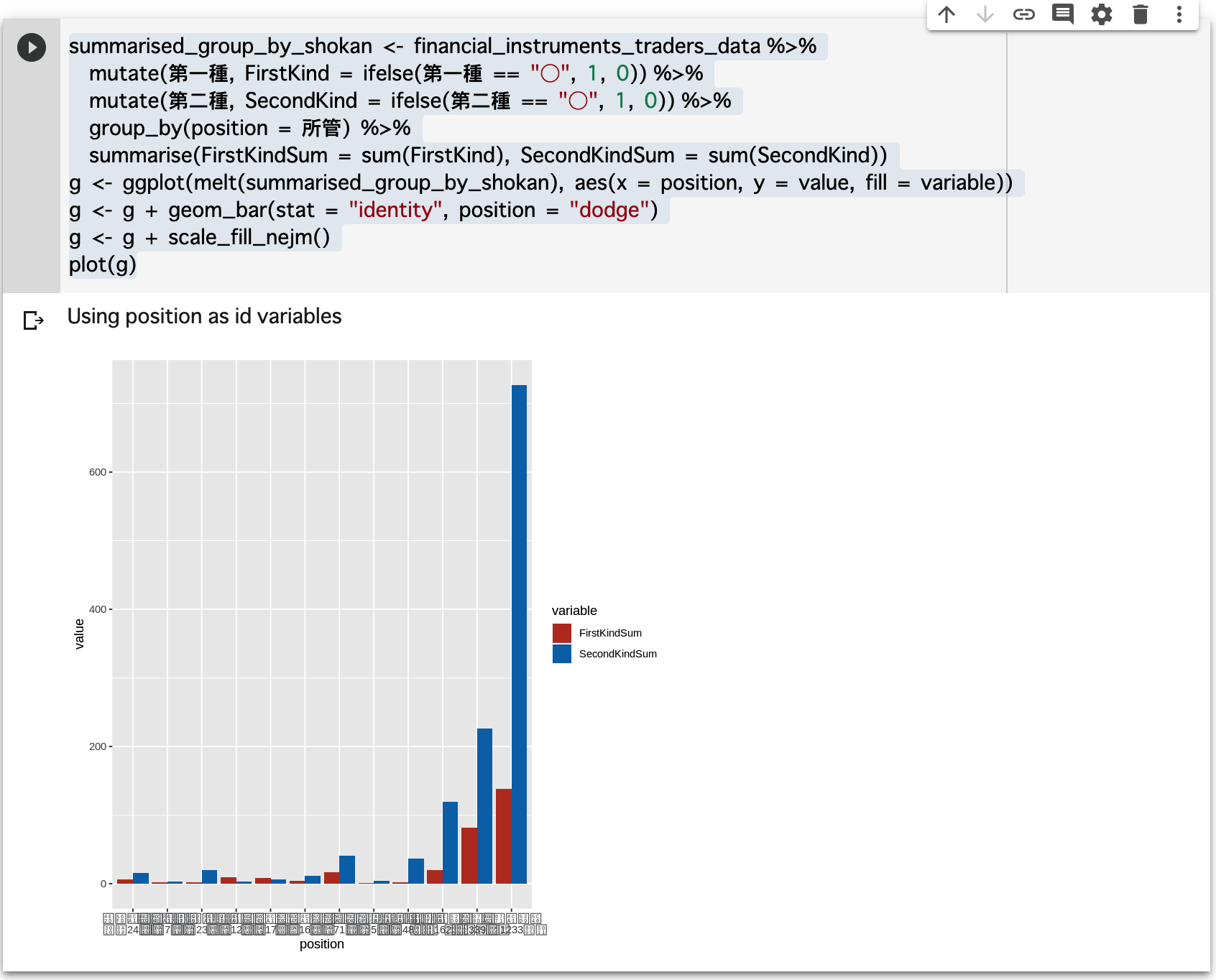
Task: Click the "identity" string in code
Action: pyautogui.click(x=395, y=210)
